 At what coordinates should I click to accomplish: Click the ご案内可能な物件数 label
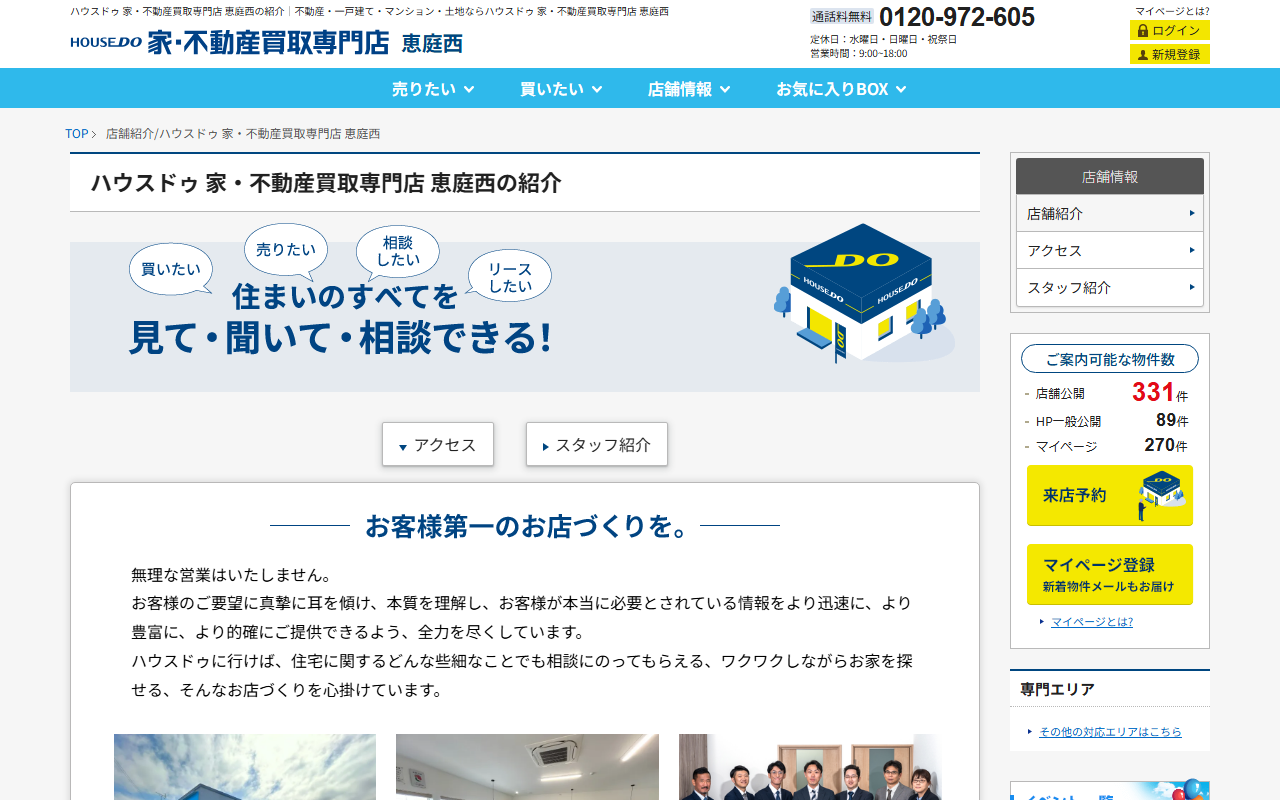point(1110,359)
